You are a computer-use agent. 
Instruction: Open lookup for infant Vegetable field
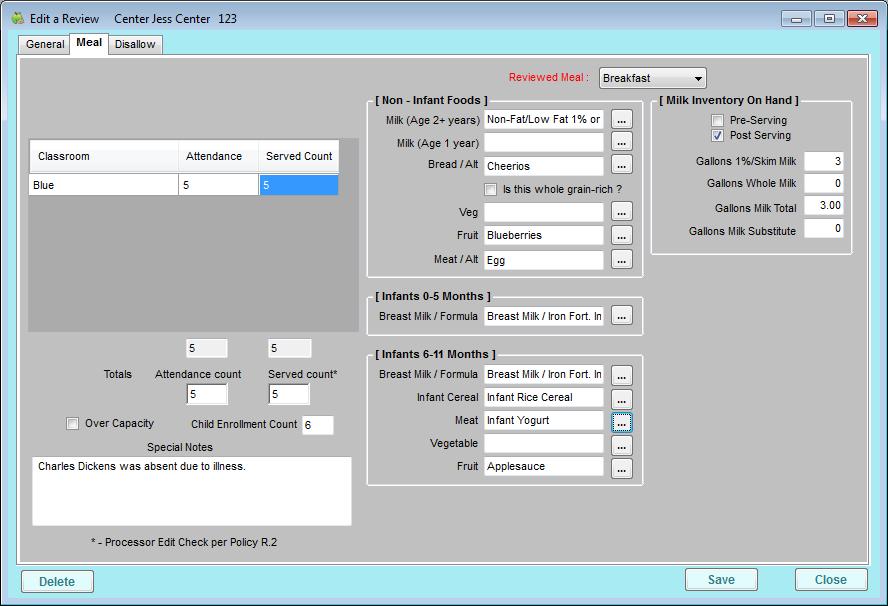pyautogui.click(x=621, y=446)
